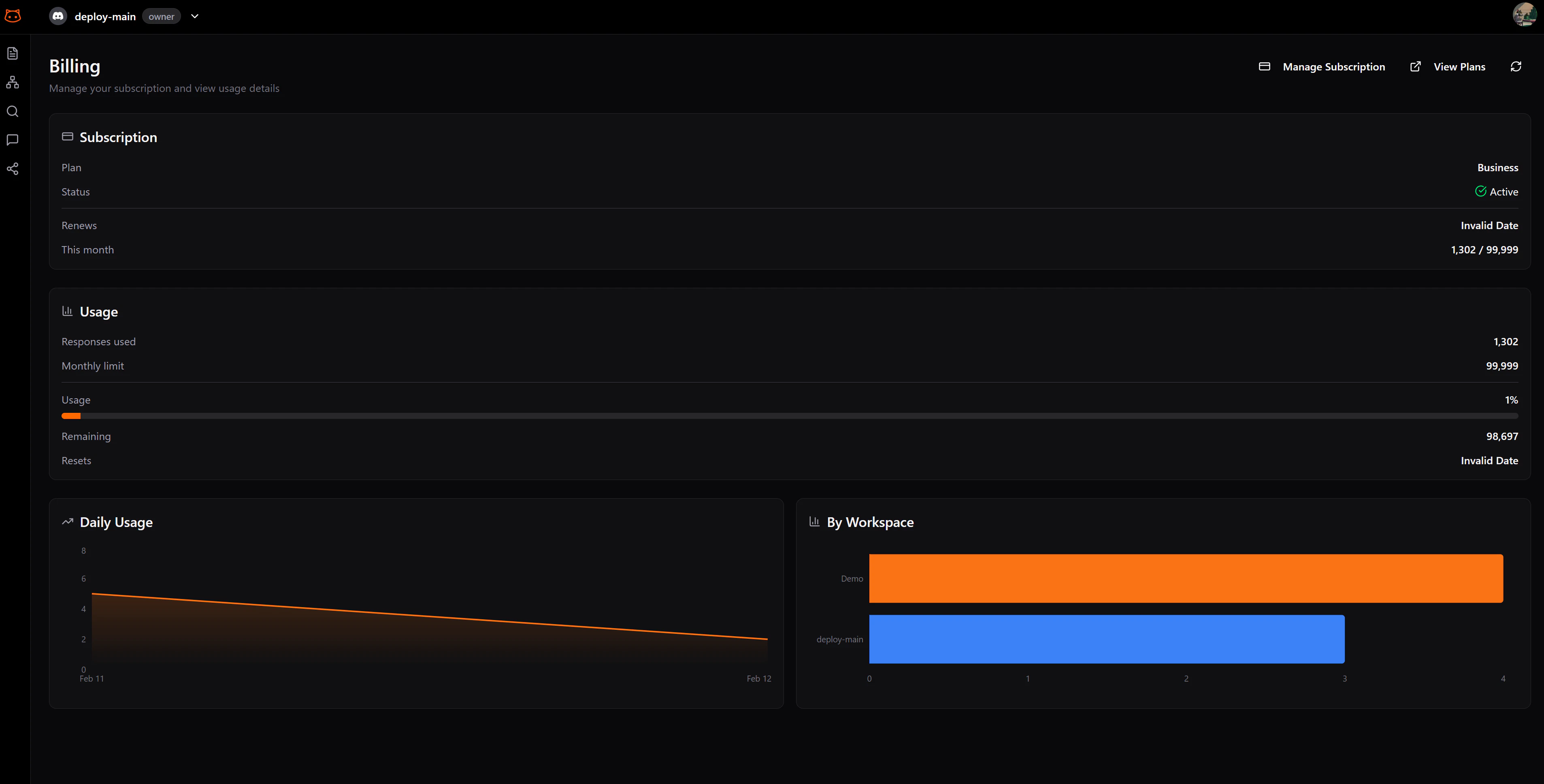Open the documents panel from the sidebar
This screenshot has width=1544, height=784.
(x=13, y=53)
